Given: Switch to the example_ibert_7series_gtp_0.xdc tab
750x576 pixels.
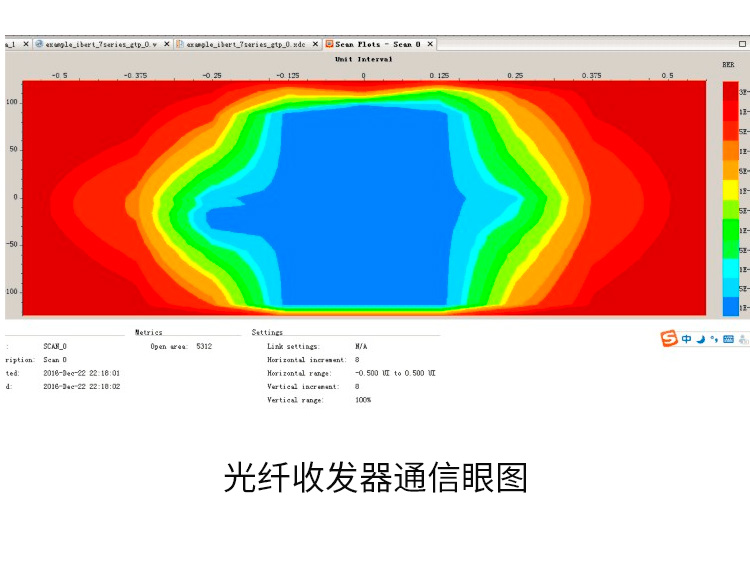Looking at the screenshot, I should [x=245, y=44].
